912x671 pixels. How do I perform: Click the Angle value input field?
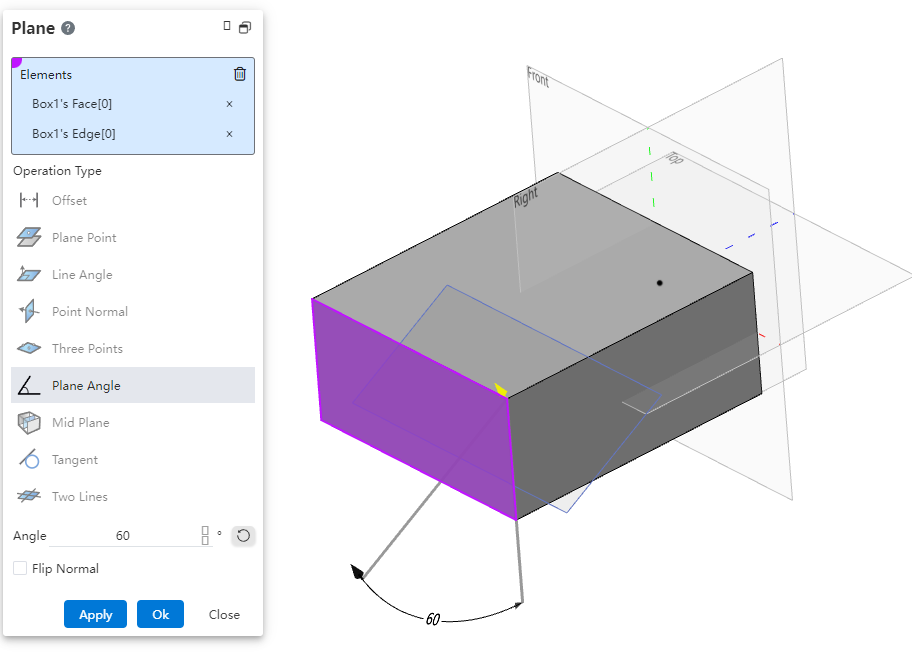tap(123, 536)
